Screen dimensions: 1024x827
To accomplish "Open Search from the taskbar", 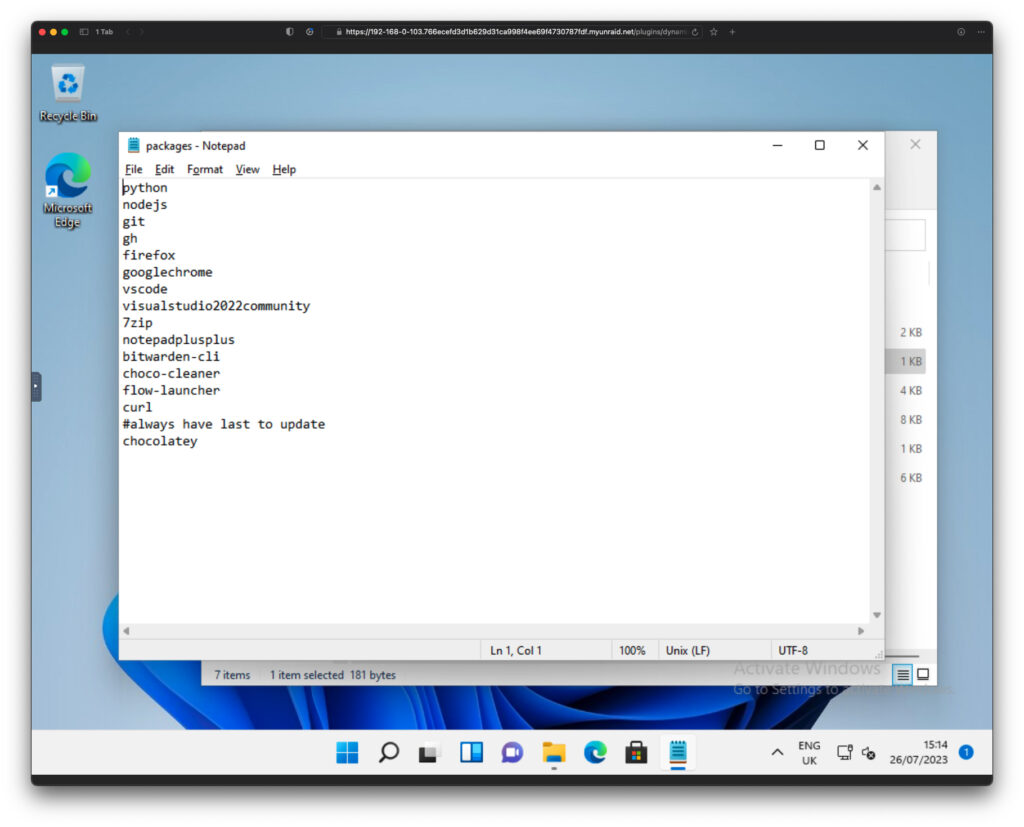I will click(389, 753).
